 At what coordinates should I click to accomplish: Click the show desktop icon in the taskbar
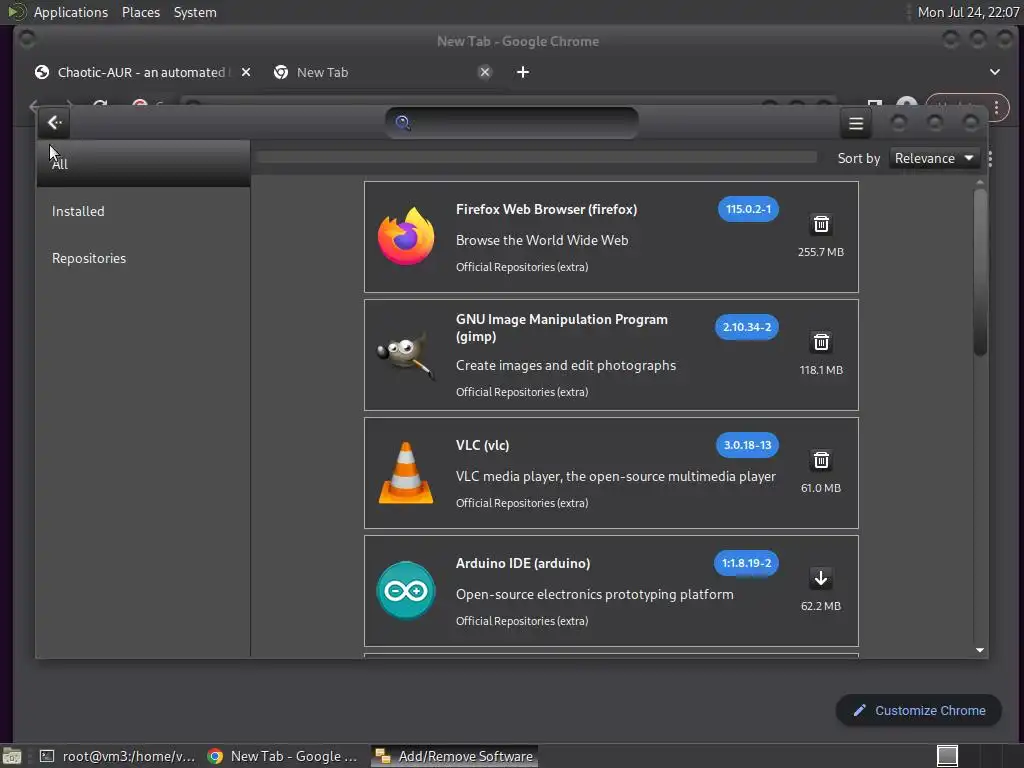coord(12,756)
